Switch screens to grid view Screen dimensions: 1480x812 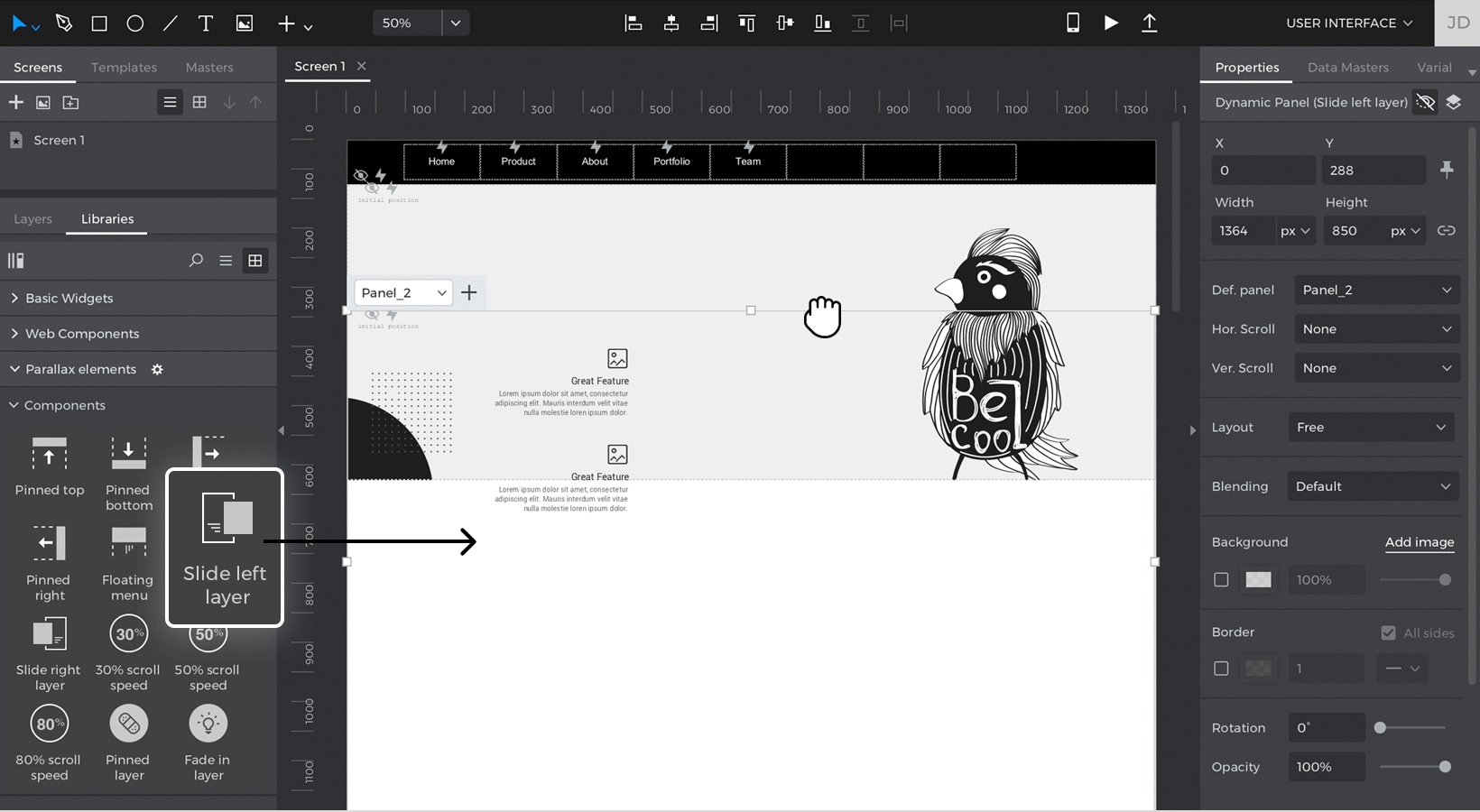pos(199,102)
